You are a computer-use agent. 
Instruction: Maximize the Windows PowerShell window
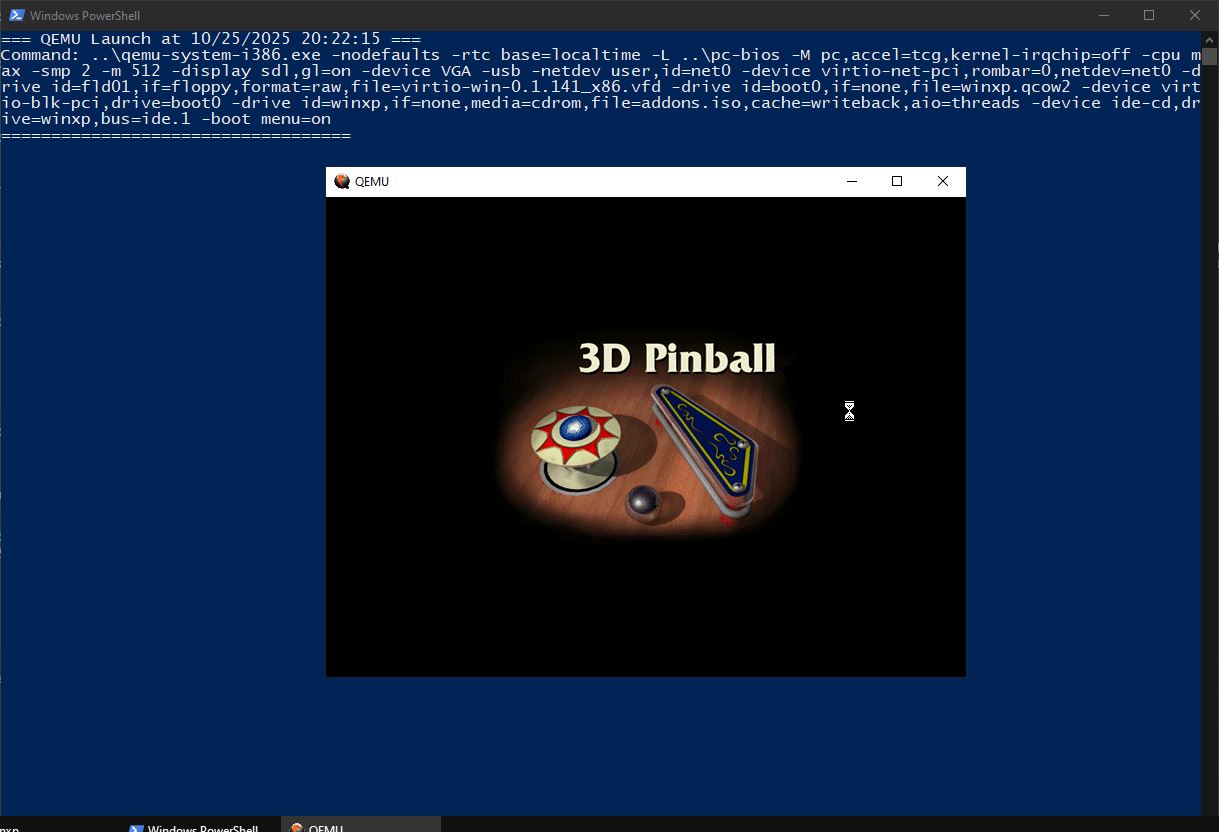[1149, 15]
